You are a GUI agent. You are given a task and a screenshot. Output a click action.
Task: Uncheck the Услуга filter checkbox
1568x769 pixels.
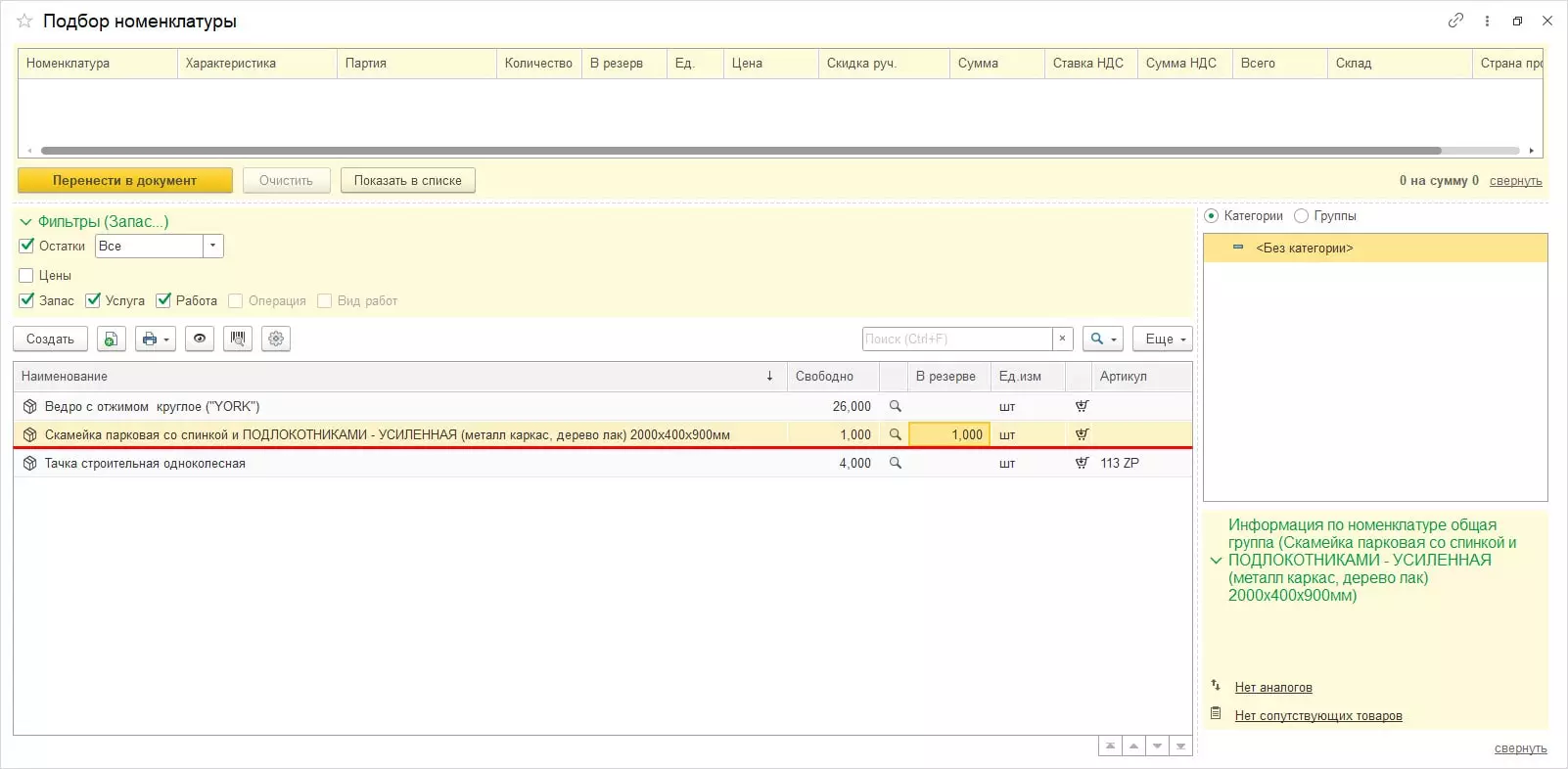coord(93,300)
